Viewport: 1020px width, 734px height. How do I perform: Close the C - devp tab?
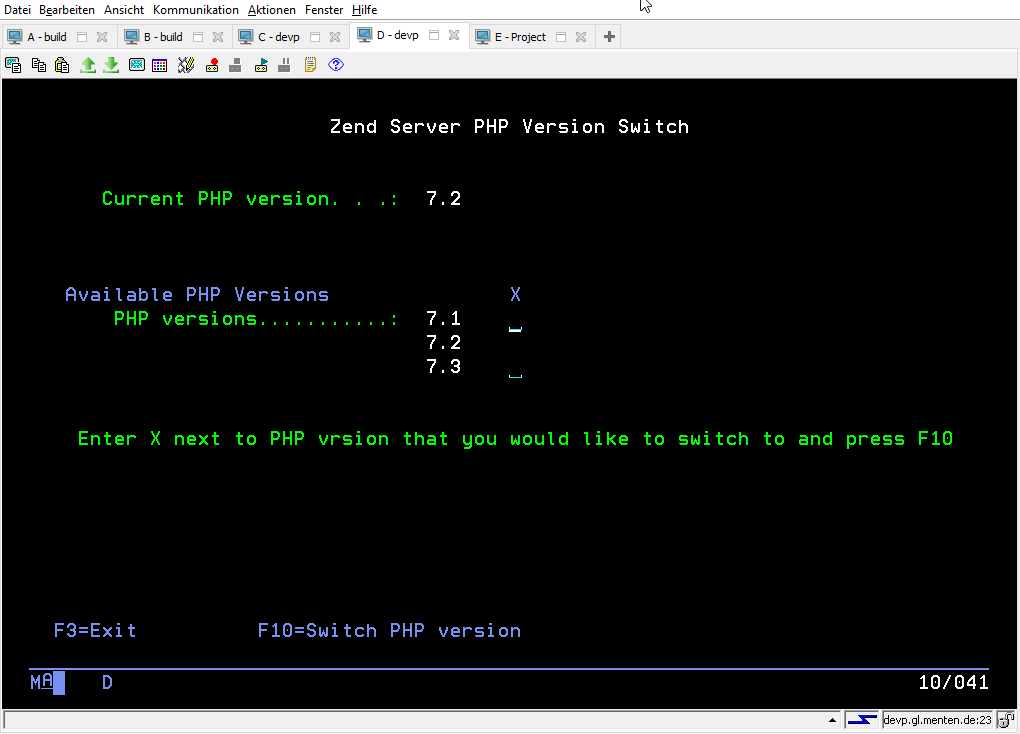pyautogui.click(x=335, y=37)
